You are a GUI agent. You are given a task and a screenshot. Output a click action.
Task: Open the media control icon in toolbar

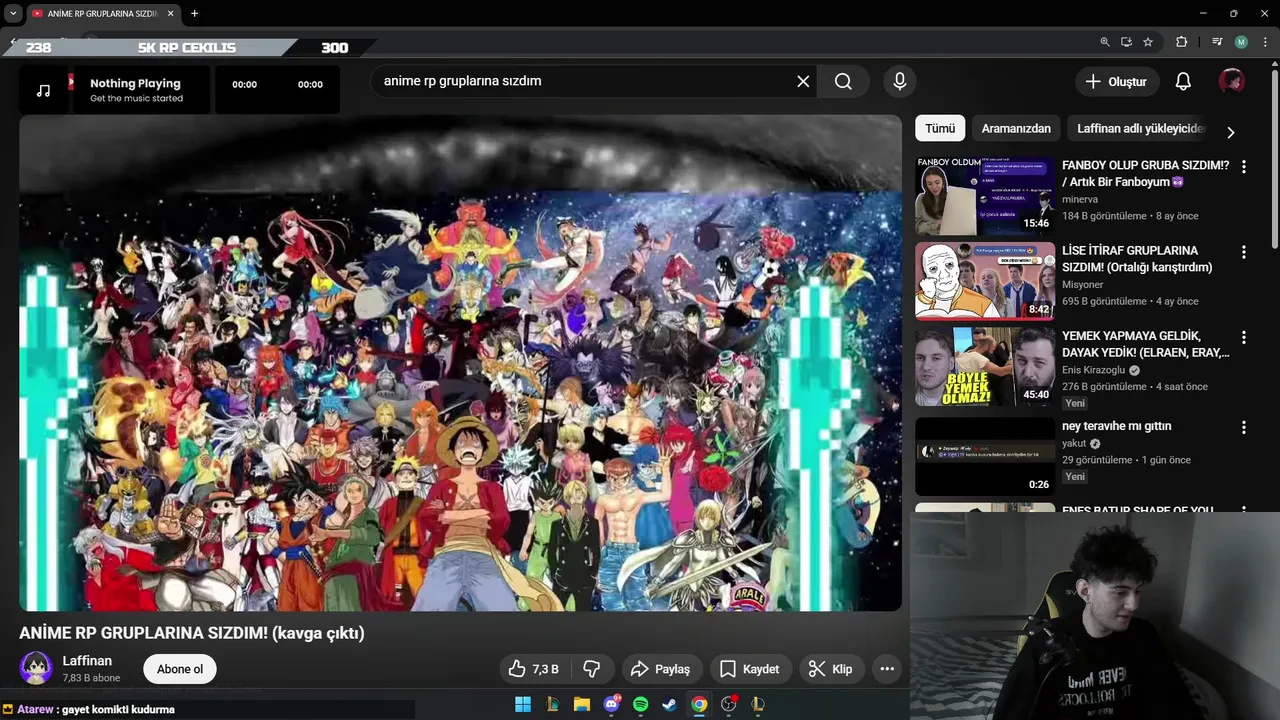[1217, 42]
